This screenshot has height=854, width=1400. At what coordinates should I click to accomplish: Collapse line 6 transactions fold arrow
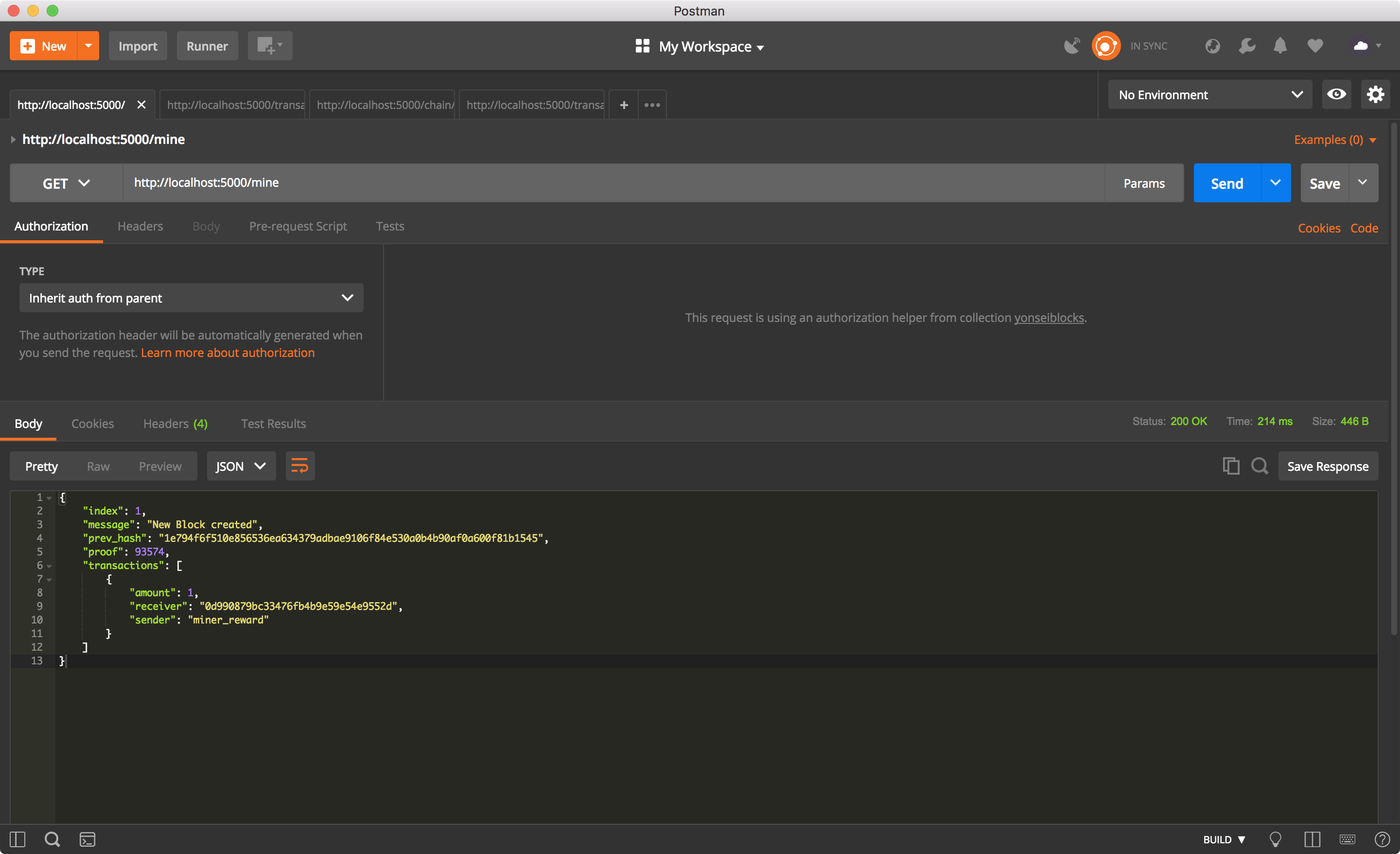50,566
